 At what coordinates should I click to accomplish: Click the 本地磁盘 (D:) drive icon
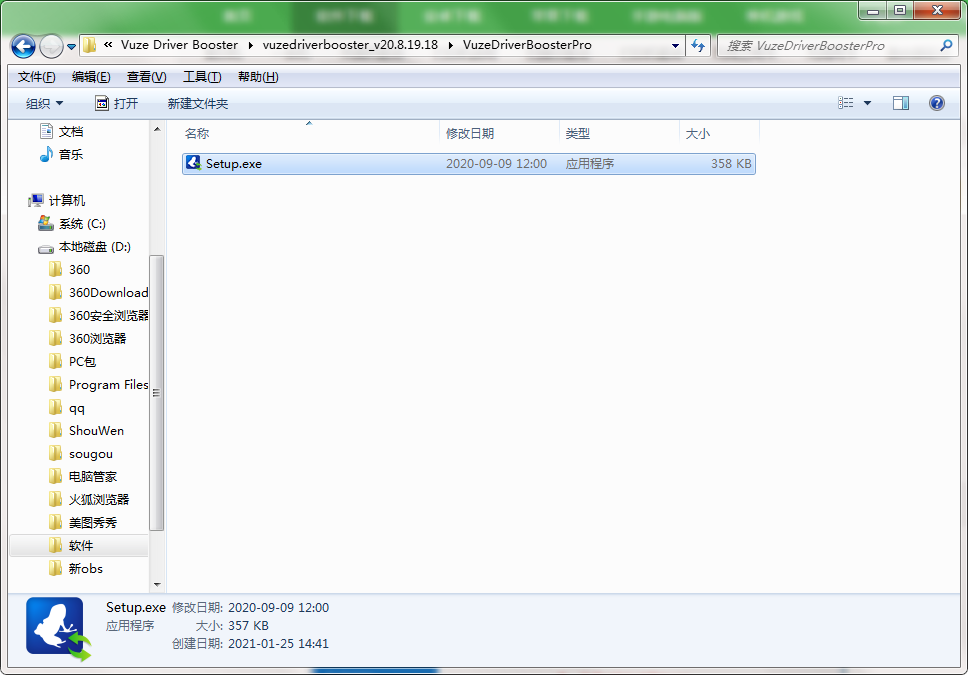[46, 248]
